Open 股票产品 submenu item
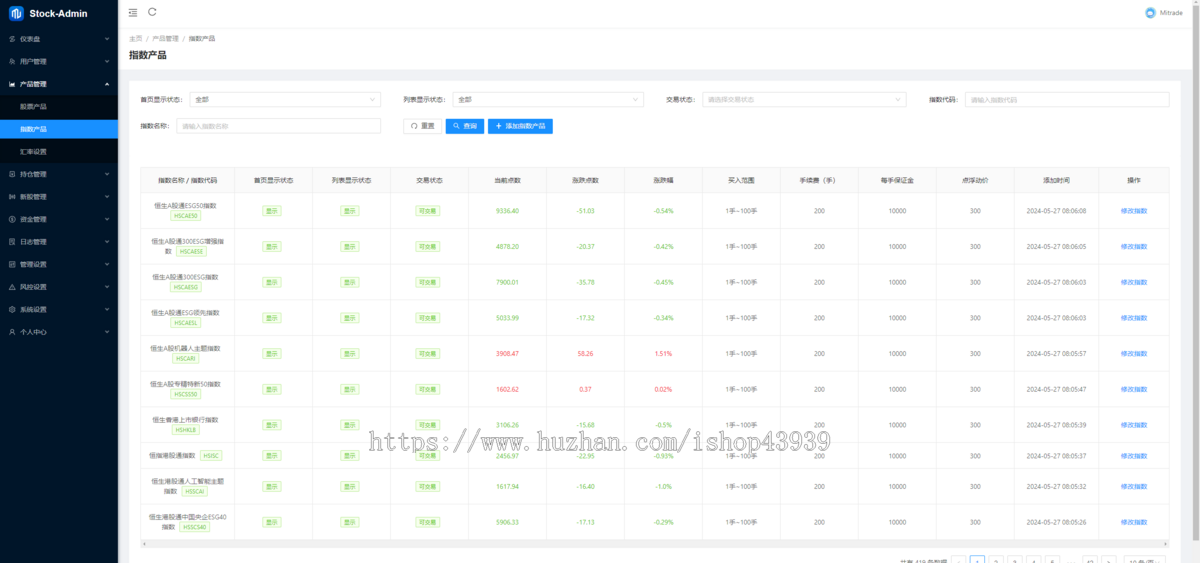Image resolution: width=1200 pixels, height=563 pixels. tap(59, 106)
